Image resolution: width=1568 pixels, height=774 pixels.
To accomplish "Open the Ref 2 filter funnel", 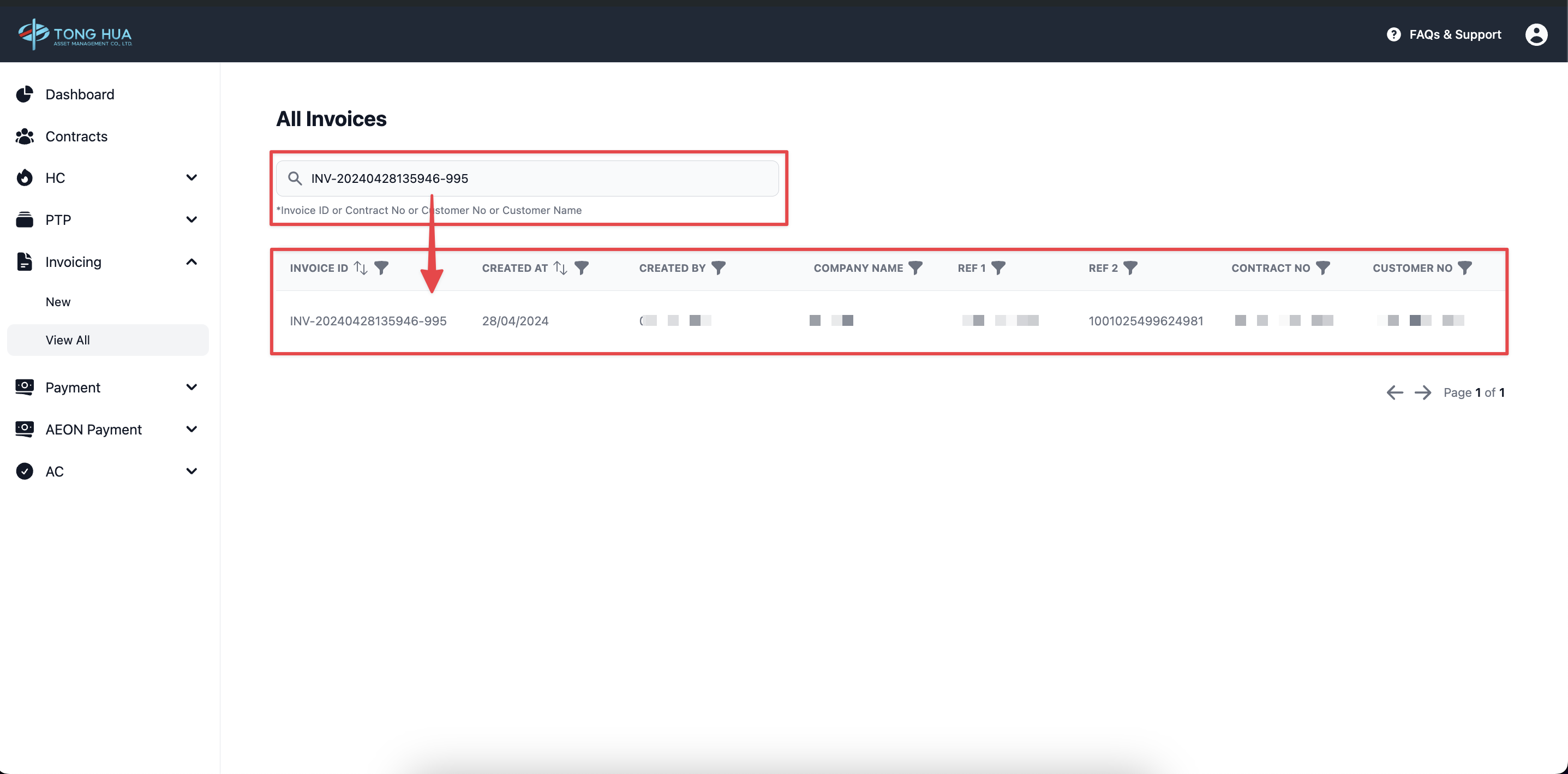I will tap(1130, 268).
